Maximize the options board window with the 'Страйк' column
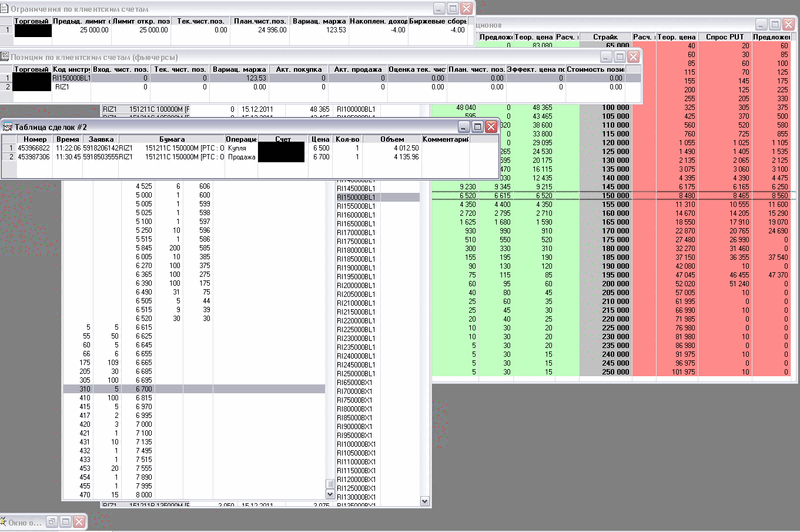This screenshot has height=532, width=800. [x=775, y=24]
